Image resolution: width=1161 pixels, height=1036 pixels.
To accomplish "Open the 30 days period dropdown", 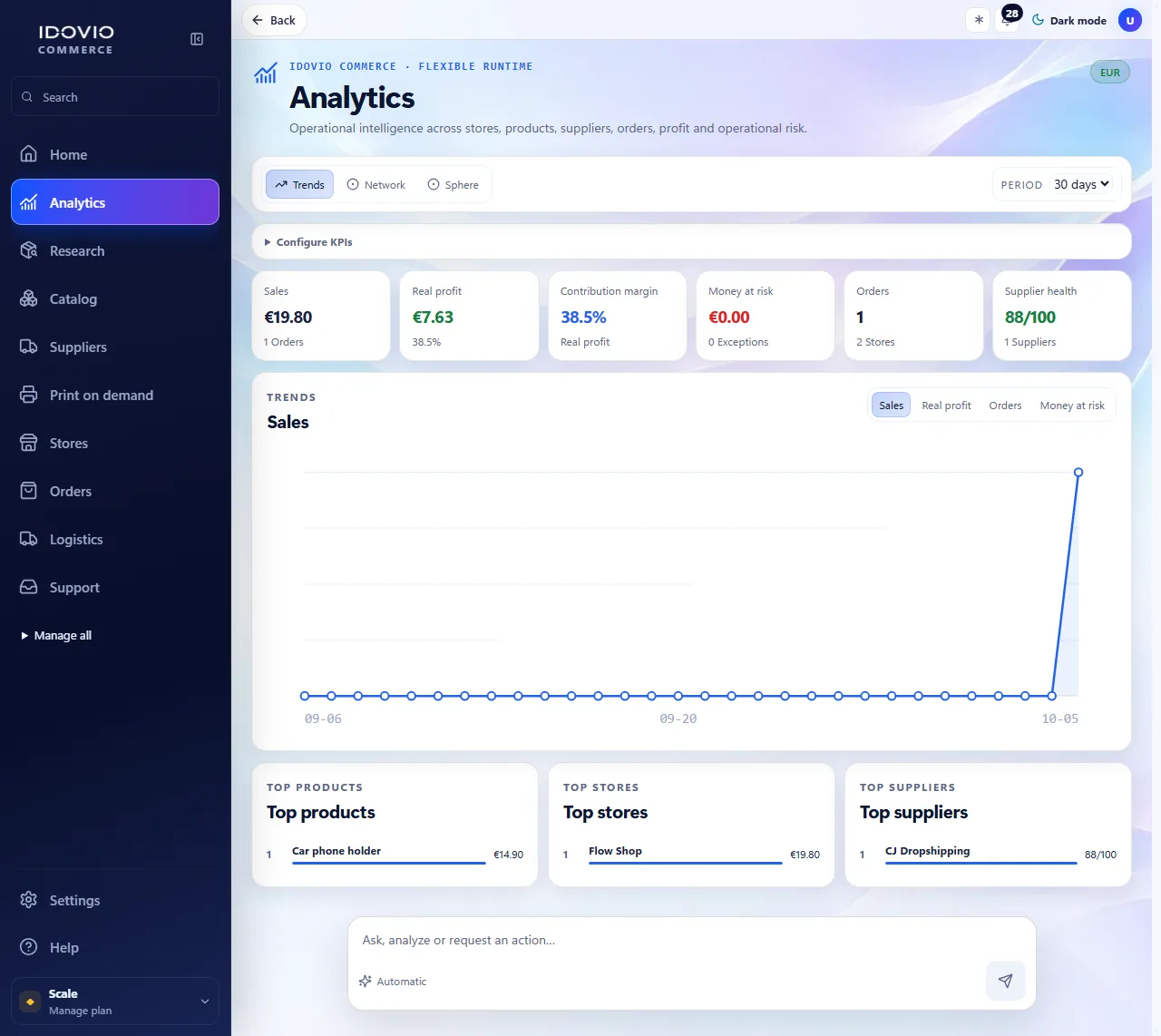I will pyautogui.click(x=1082, y=184).
